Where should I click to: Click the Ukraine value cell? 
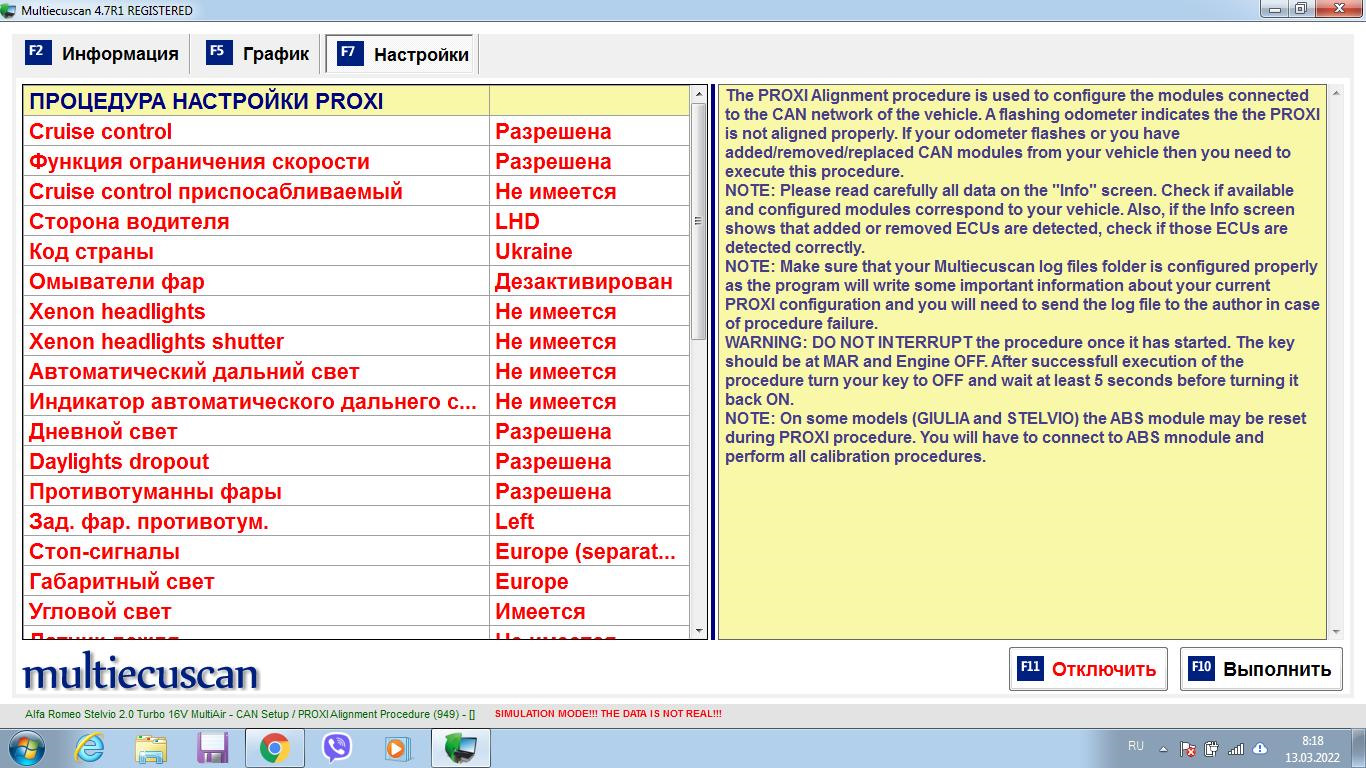click(x=590, y=251)
